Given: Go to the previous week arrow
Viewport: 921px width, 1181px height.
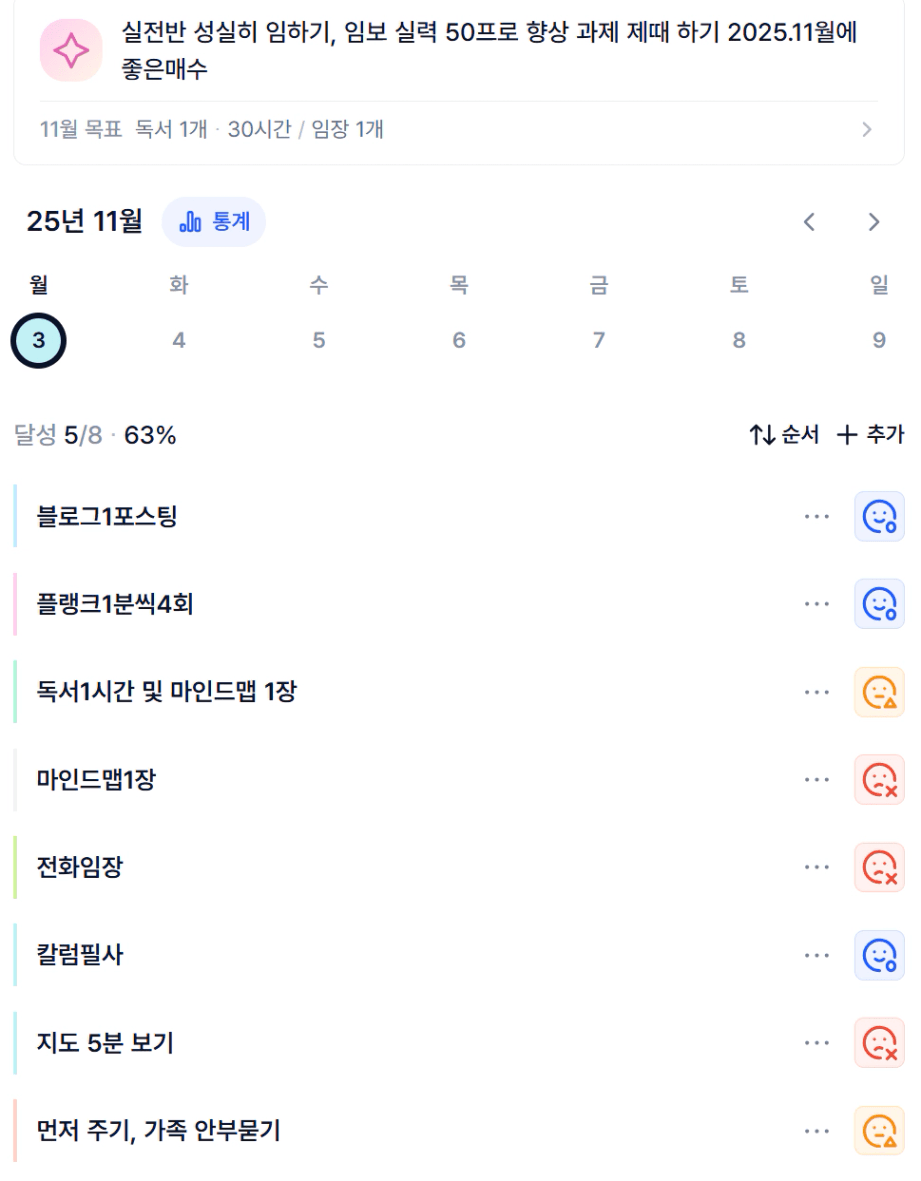Looking at the screenshot, I should tap(810, 222).
